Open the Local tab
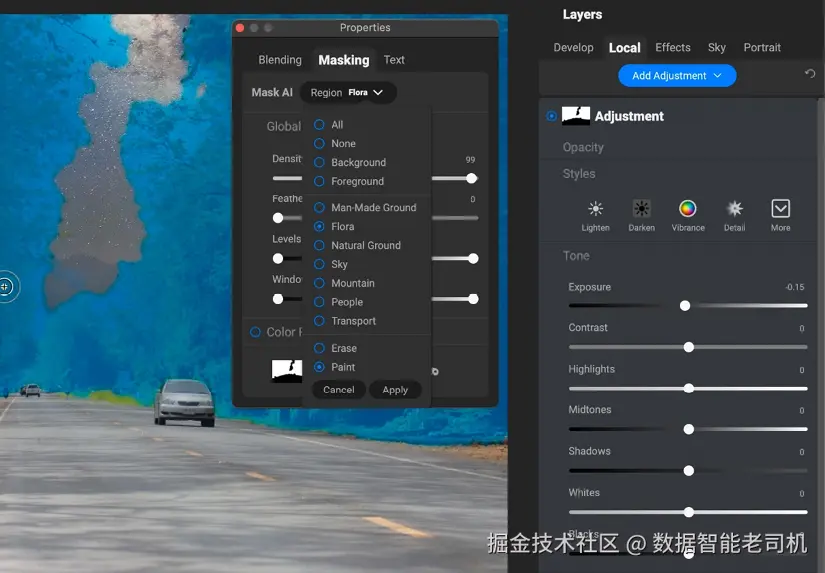This screenshot has height=573, width=825. coord(625,48)
